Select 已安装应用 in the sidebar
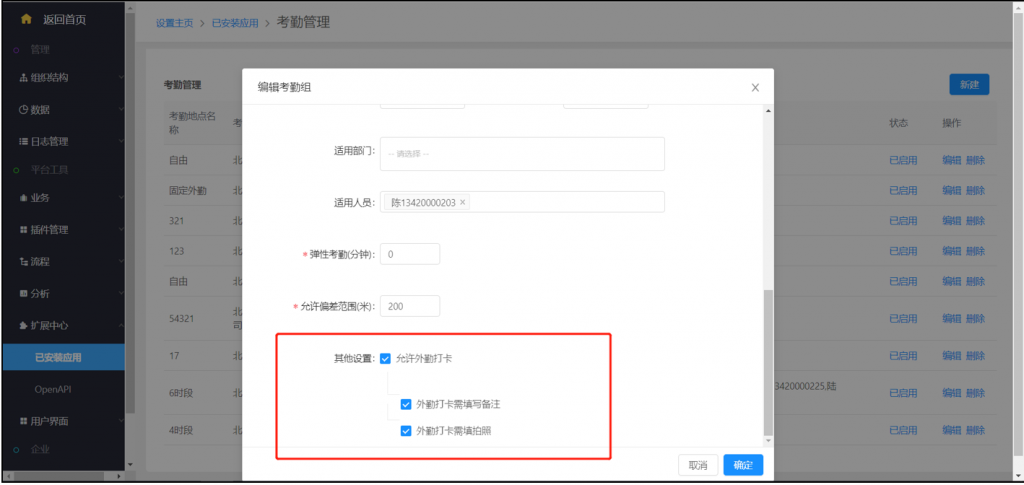1024x485 pixels. [x=58, y=357]
